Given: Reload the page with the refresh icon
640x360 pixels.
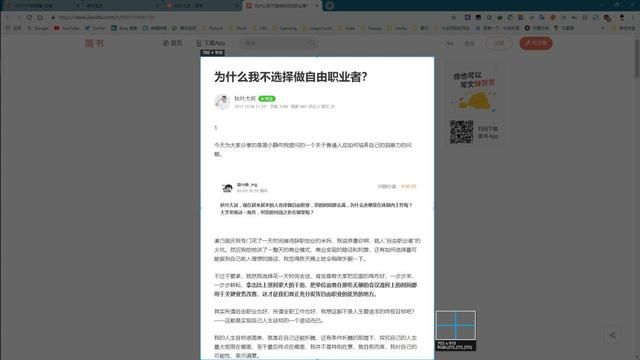Looking at the screenshot, I should [29, 18].
